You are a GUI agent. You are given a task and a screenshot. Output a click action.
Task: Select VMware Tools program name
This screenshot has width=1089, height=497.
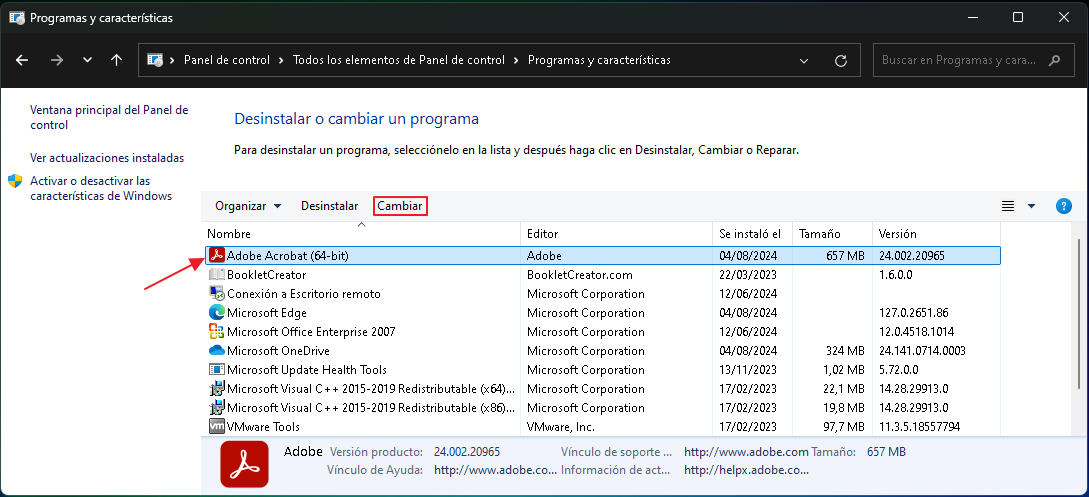coord(263,427)
